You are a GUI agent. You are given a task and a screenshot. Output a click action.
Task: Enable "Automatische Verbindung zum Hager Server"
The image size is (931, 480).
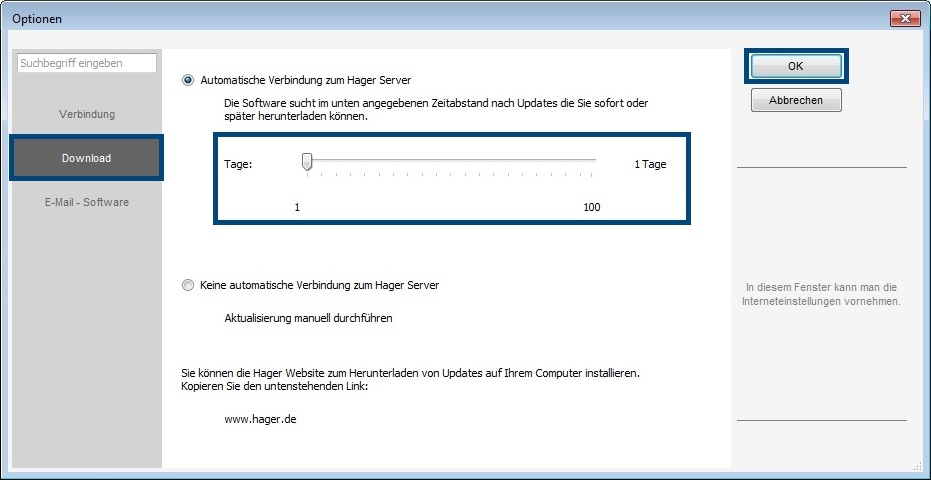pos(188,79)
